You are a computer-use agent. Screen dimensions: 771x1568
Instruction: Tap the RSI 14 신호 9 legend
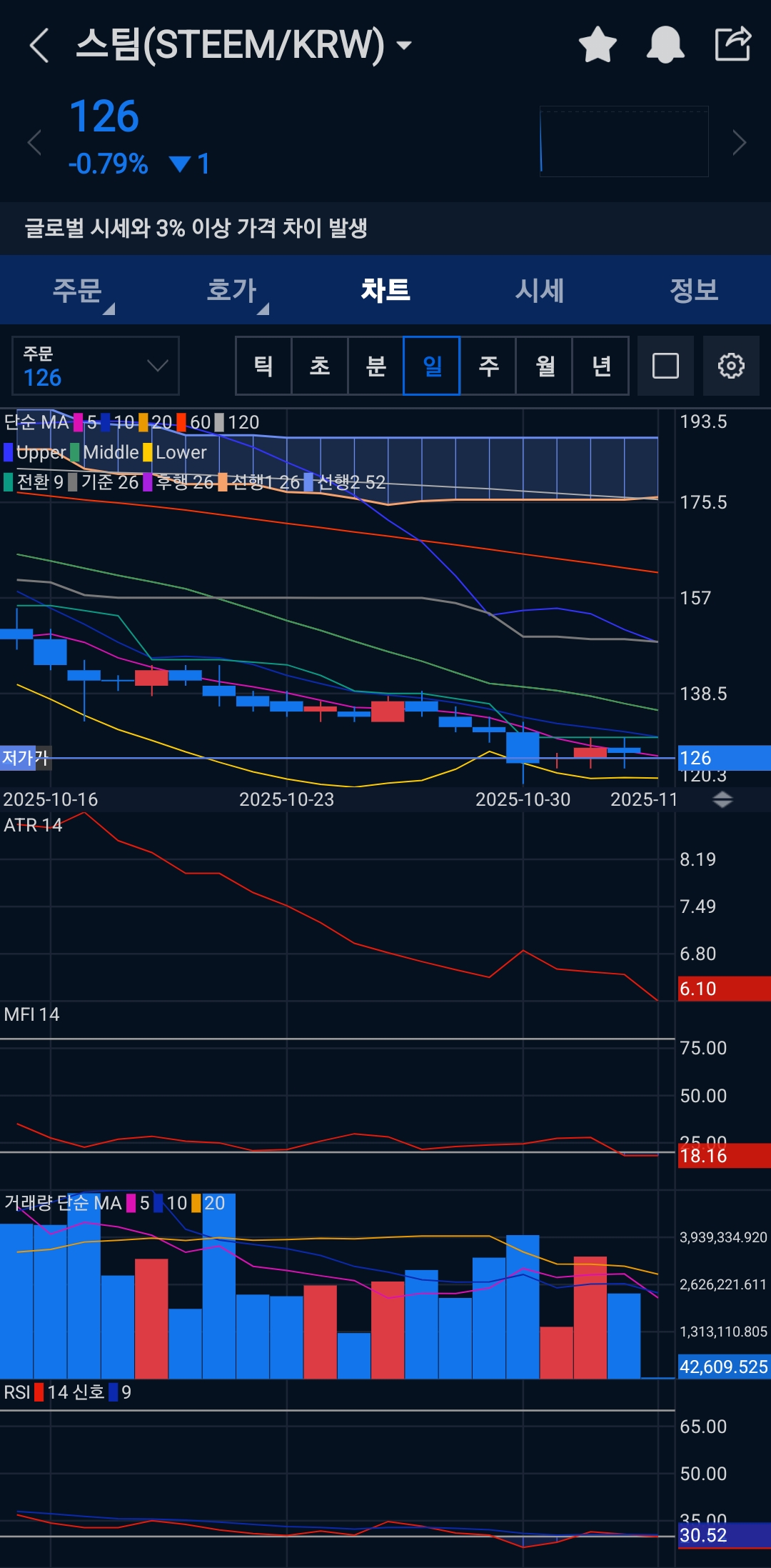click(x=68, y=1392)
